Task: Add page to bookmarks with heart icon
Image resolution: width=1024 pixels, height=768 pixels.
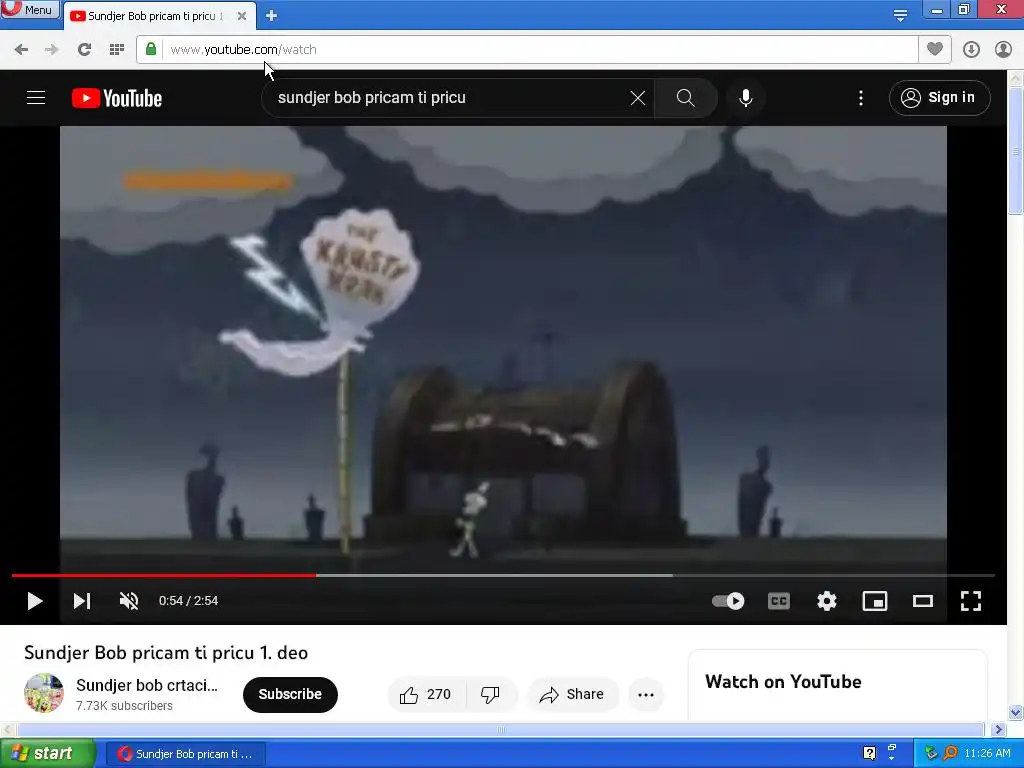Action: (x=935, y=49)
